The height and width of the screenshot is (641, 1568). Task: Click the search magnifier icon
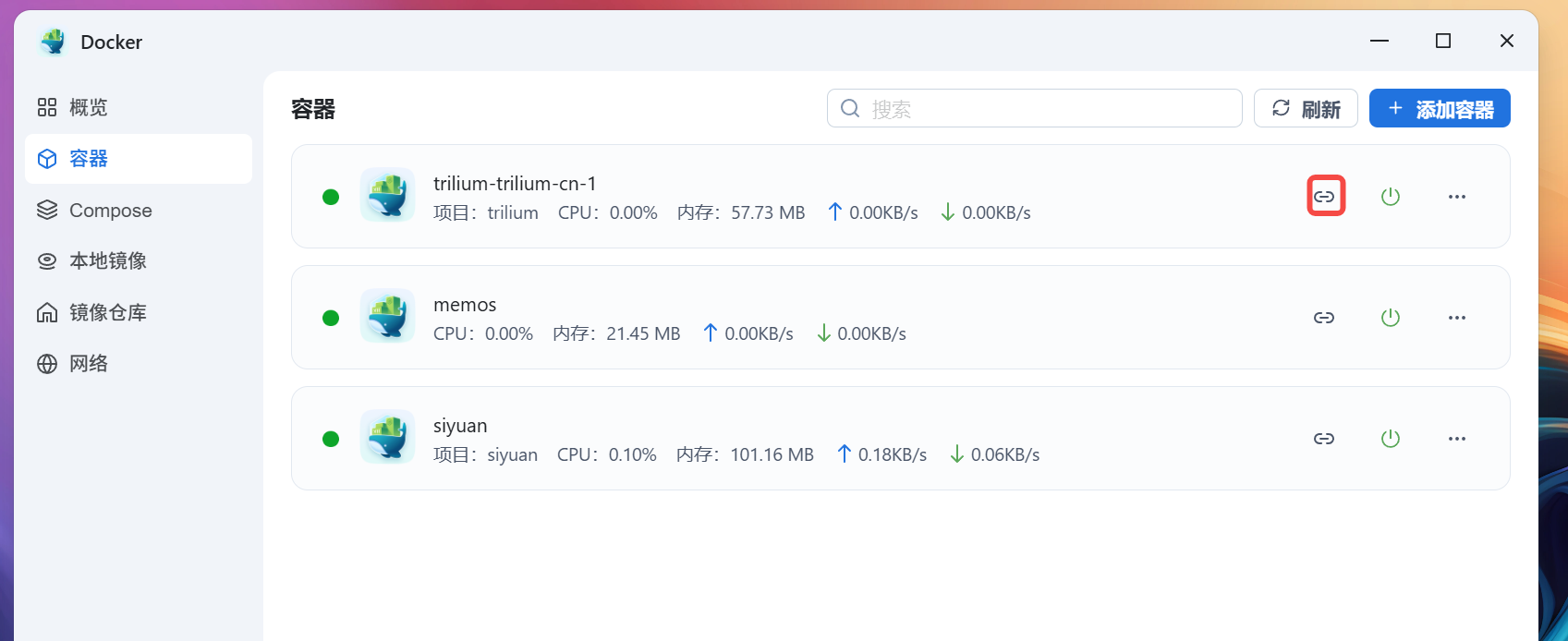click(x=850, y=109)
